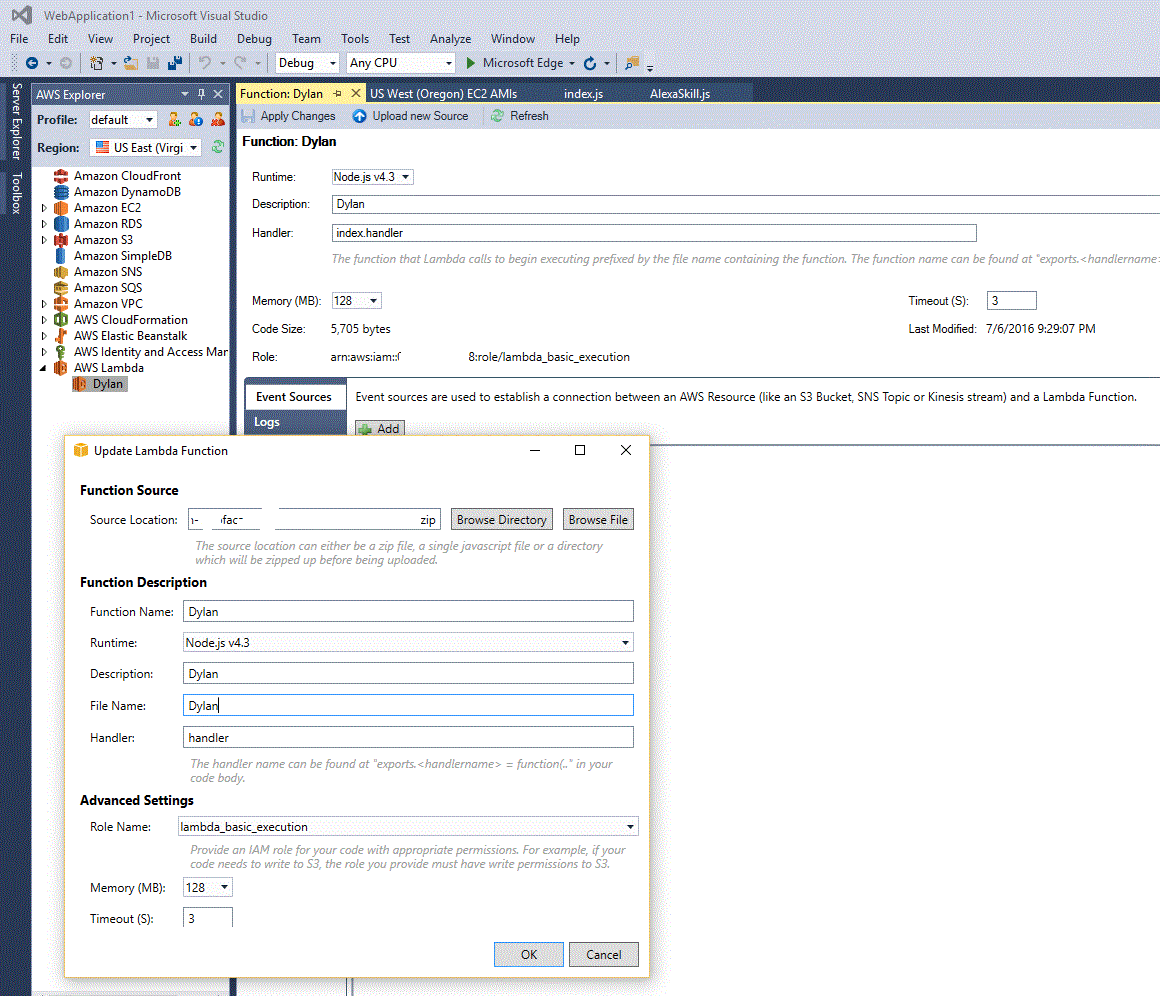Switch to the AlexaSkill.js tab

[680, 94]
